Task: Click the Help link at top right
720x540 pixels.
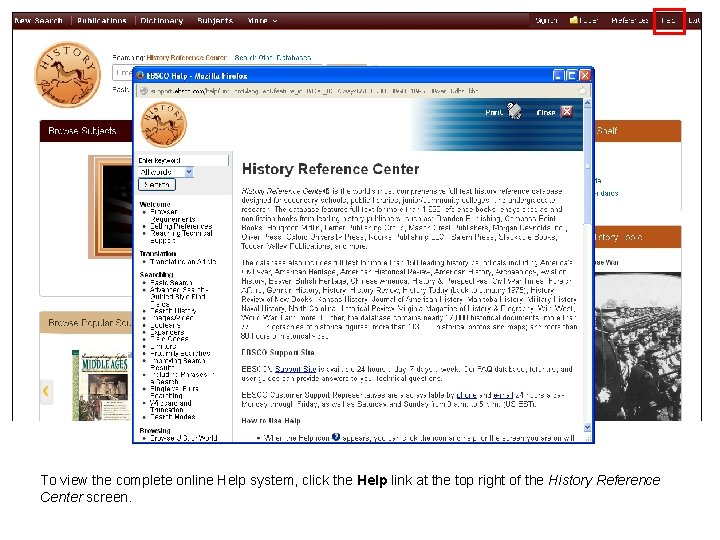Action: tap(669, 21)
